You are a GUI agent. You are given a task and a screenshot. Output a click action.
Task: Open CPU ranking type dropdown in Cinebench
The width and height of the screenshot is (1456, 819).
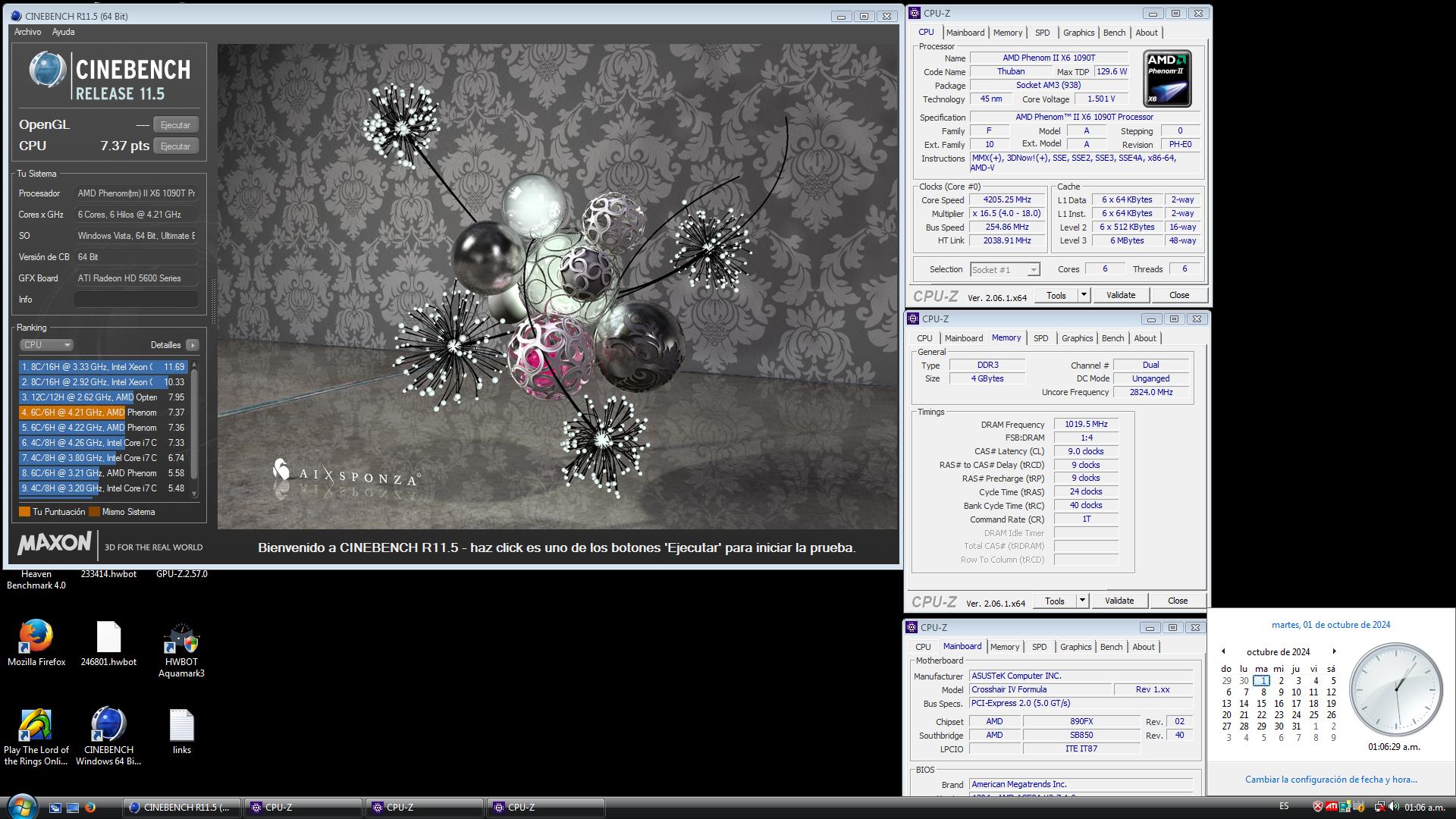[47, 345]
